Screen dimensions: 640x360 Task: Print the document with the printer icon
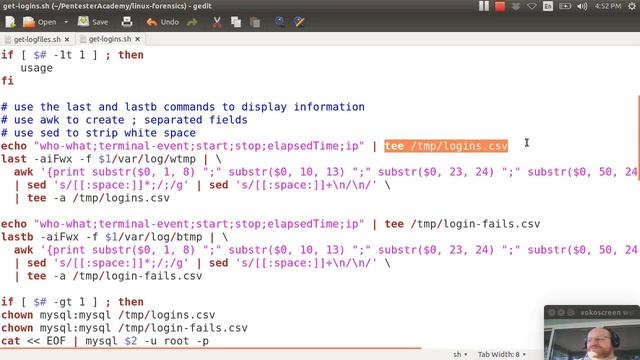pyautogui.click(x=127, y=22)
